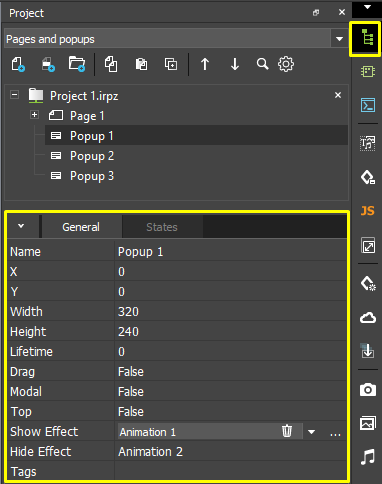The width and height of the screenshot is (382, 484).
Task: Edit the Height value 240
Action: pyautogui.click(x=231, y=332)
